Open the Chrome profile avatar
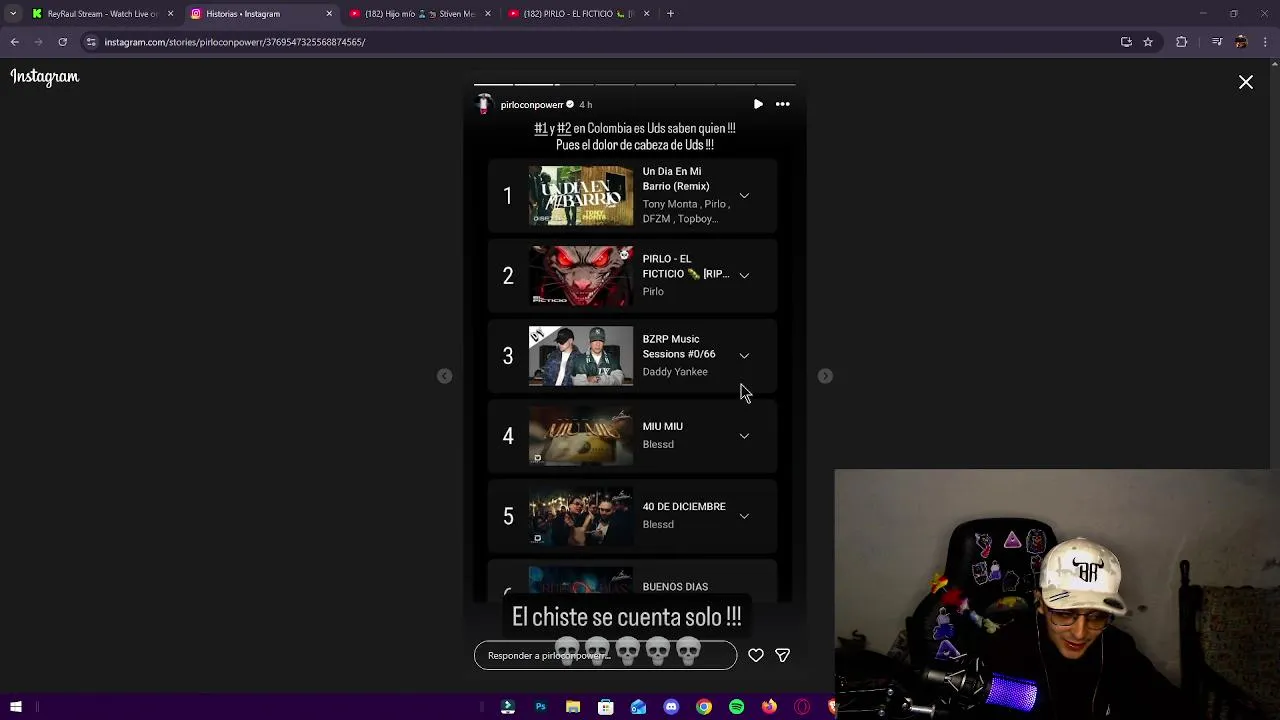The height and width of the screenshot is (720, 1280). tap(1241, 42)
